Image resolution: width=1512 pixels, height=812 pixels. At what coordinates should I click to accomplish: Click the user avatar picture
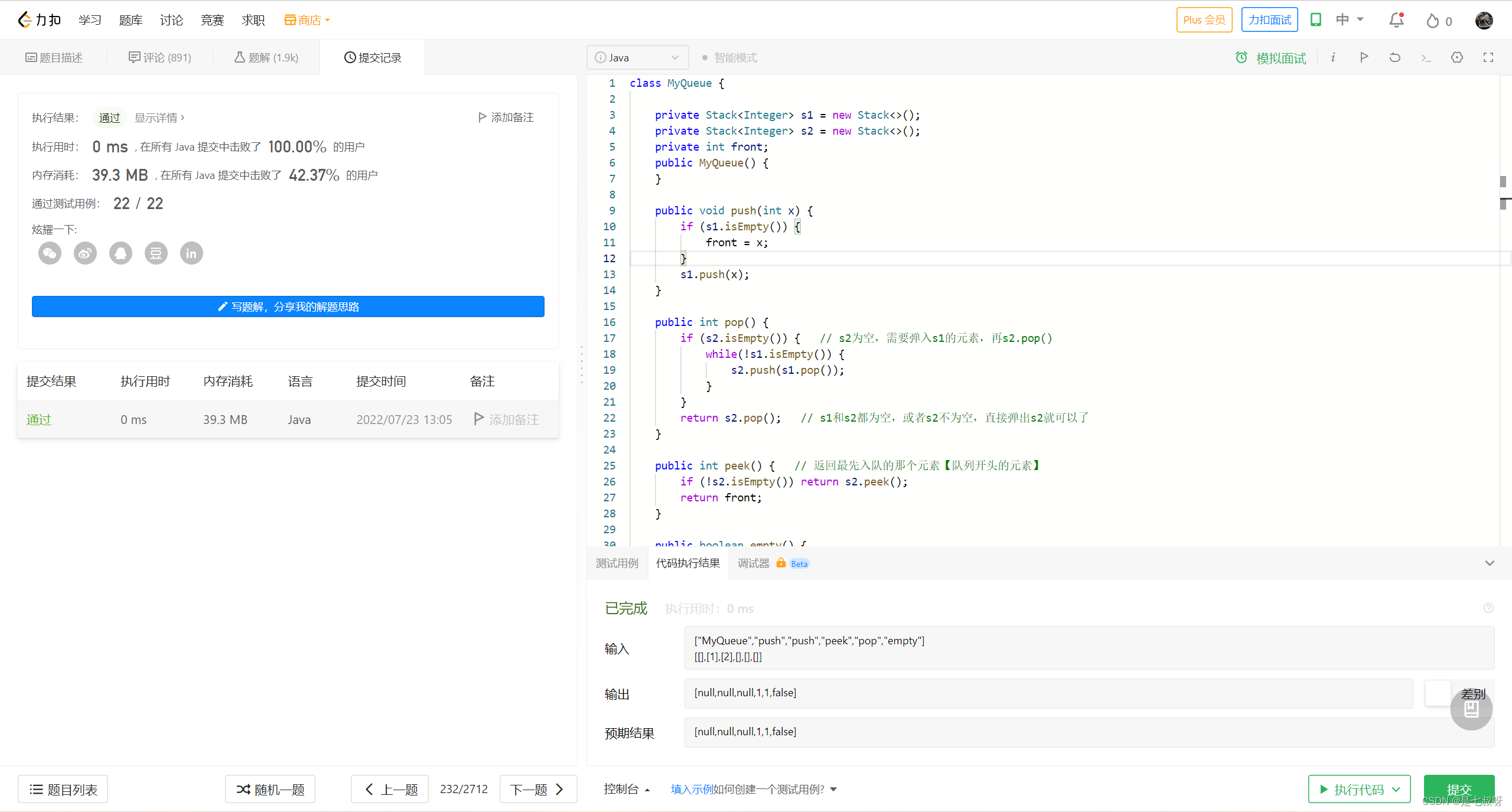pos(1484,20)
